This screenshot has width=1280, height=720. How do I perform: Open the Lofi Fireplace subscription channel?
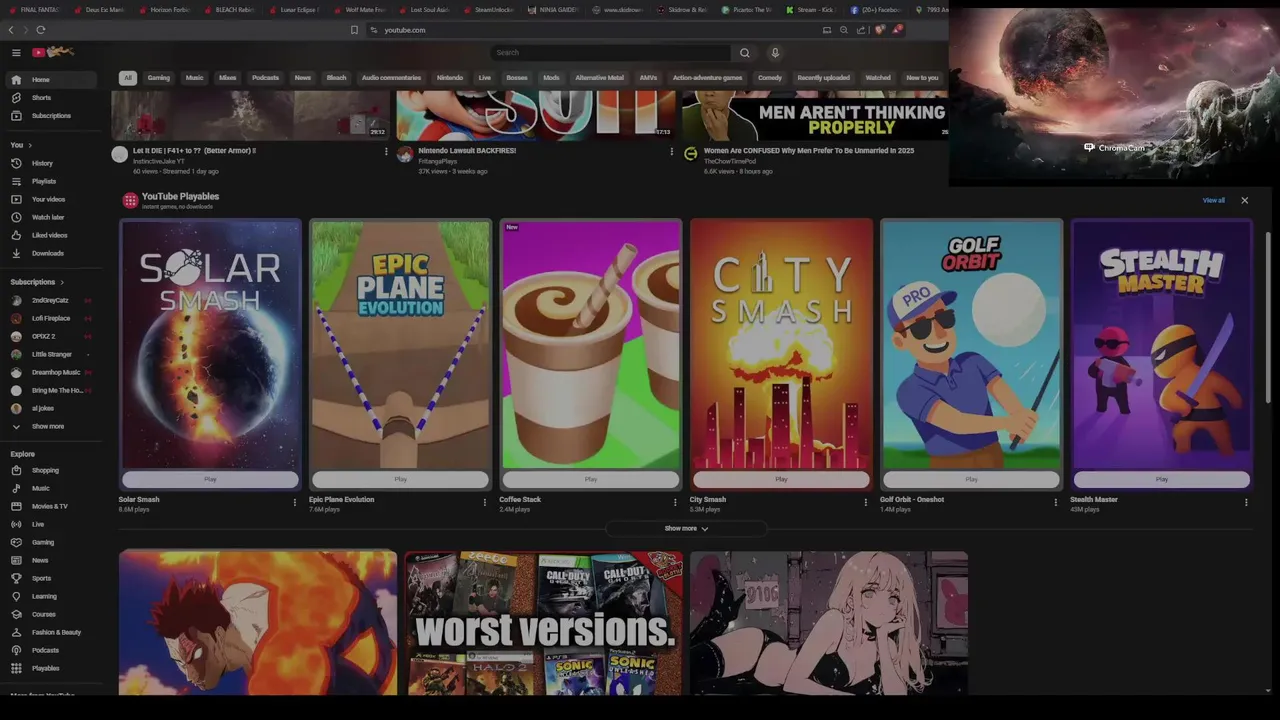coord(50,318)
